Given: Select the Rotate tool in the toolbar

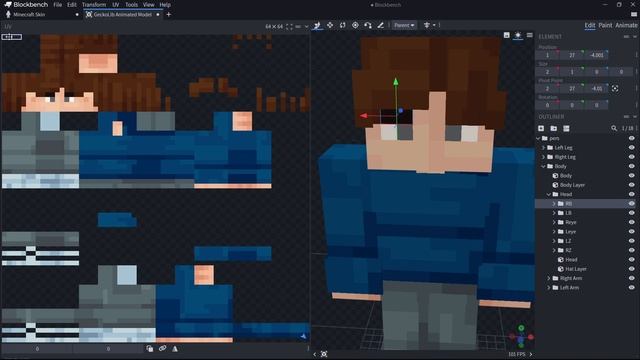Looking at the screenshot, I should pyautogui.click(x=342, y=25).
